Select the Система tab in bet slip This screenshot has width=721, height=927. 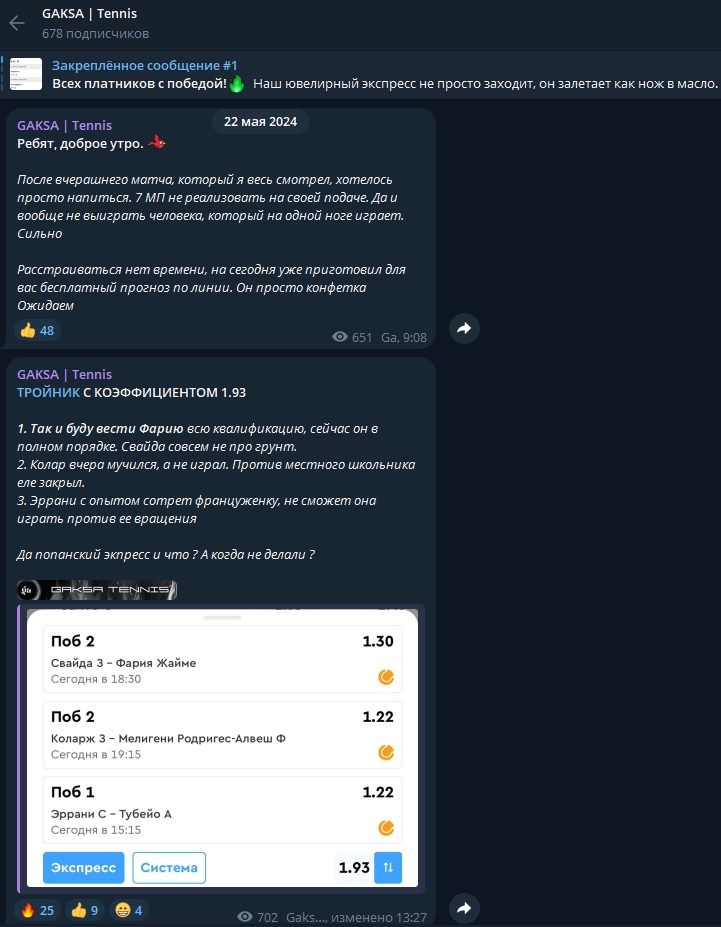pos(169,867)
